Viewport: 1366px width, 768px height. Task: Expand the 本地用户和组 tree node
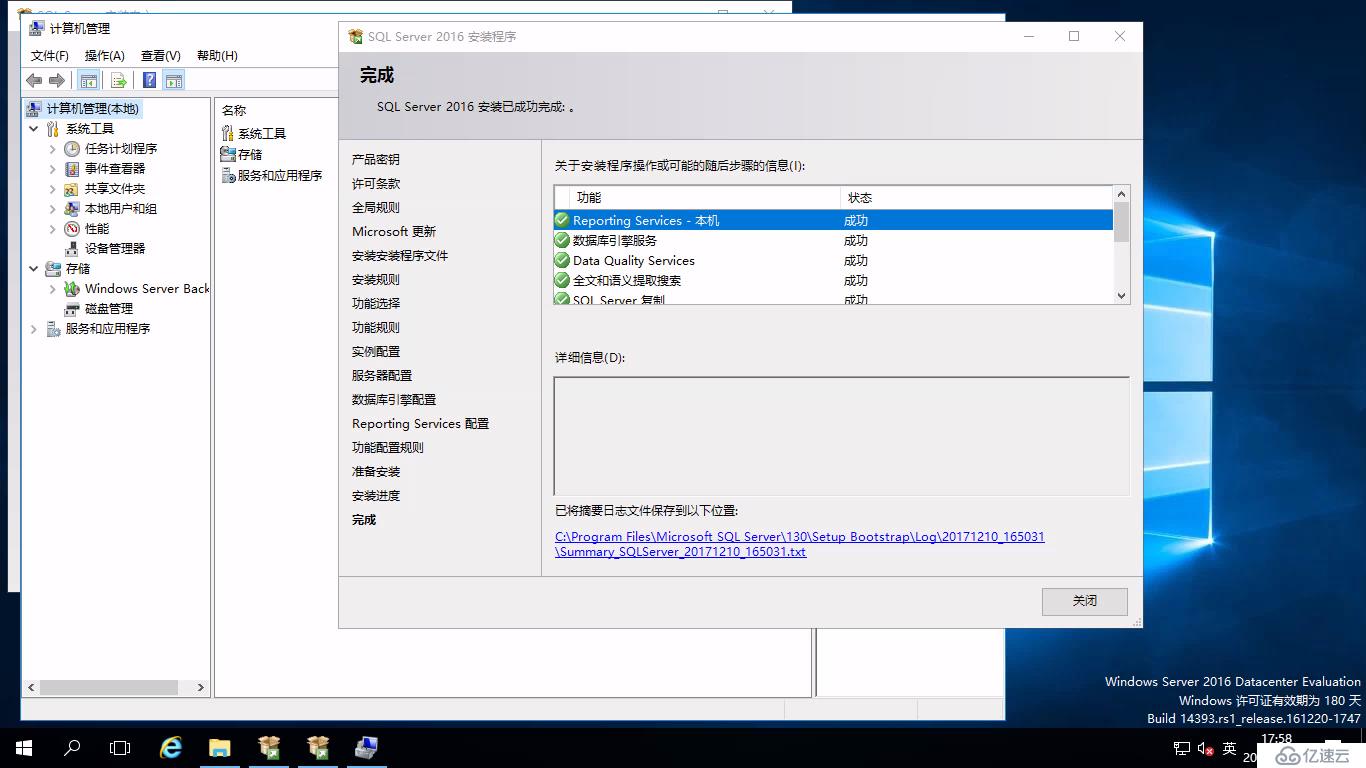pyautogui.click(x=53, y=208)
